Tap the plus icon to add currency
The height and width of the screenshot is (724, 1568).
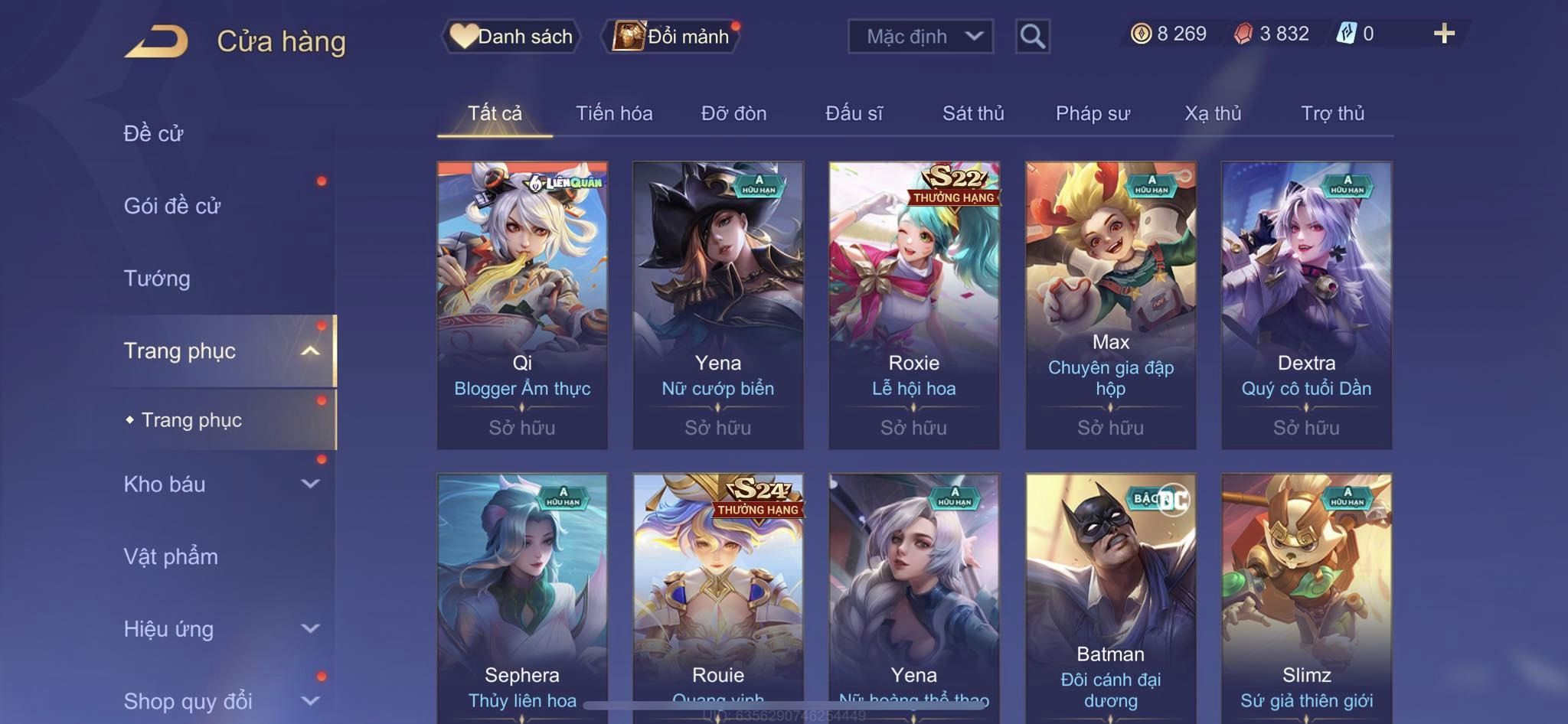tap(1444, 34)
